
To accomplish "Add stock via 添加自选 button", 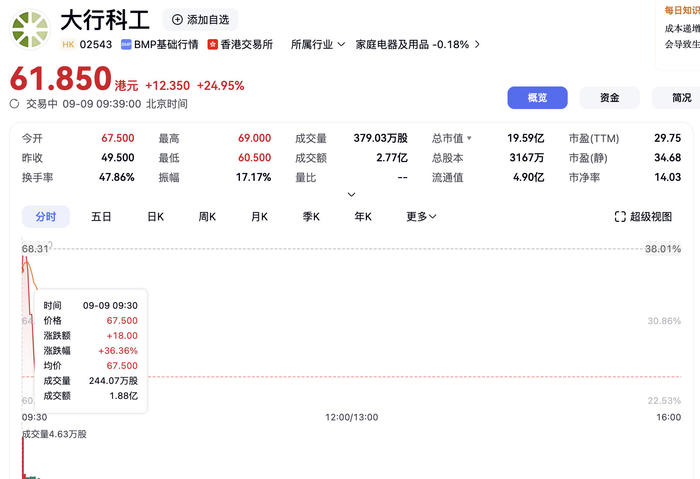I will (200, 19).
